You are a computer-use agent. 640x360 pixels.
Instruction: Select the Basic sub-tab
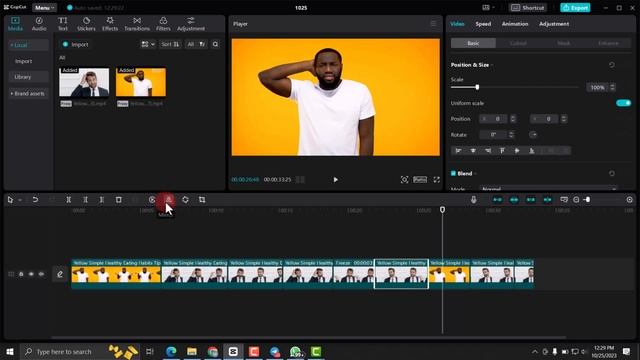click(473, 43)
